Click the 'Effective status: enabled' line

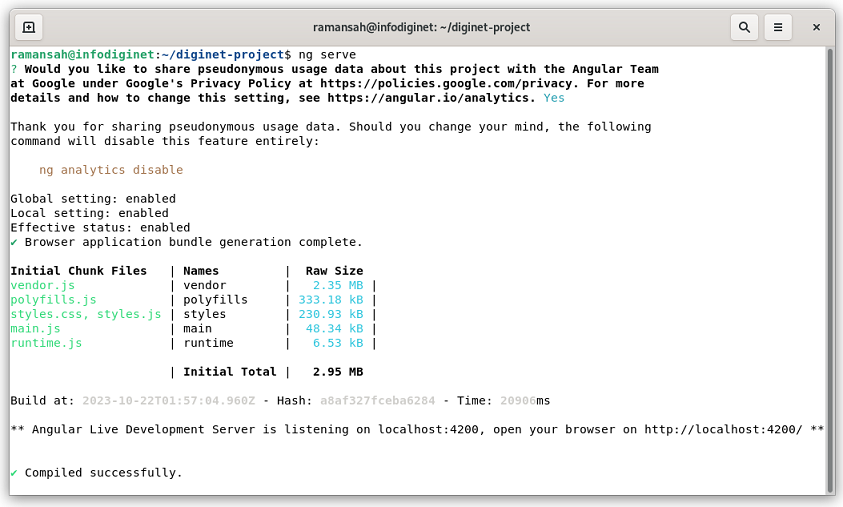(100, 227)
